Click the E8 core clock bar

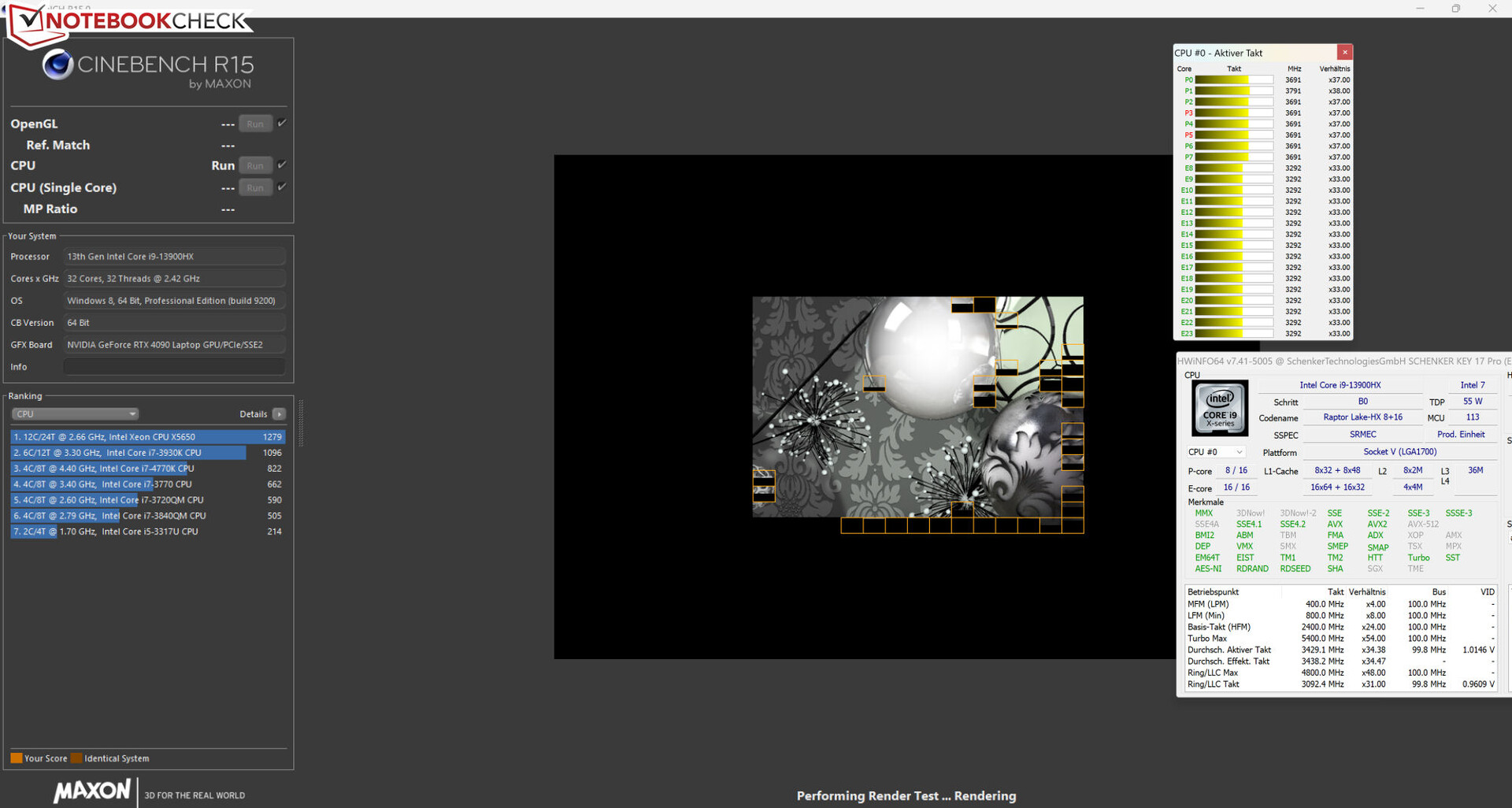[1234, 169]
